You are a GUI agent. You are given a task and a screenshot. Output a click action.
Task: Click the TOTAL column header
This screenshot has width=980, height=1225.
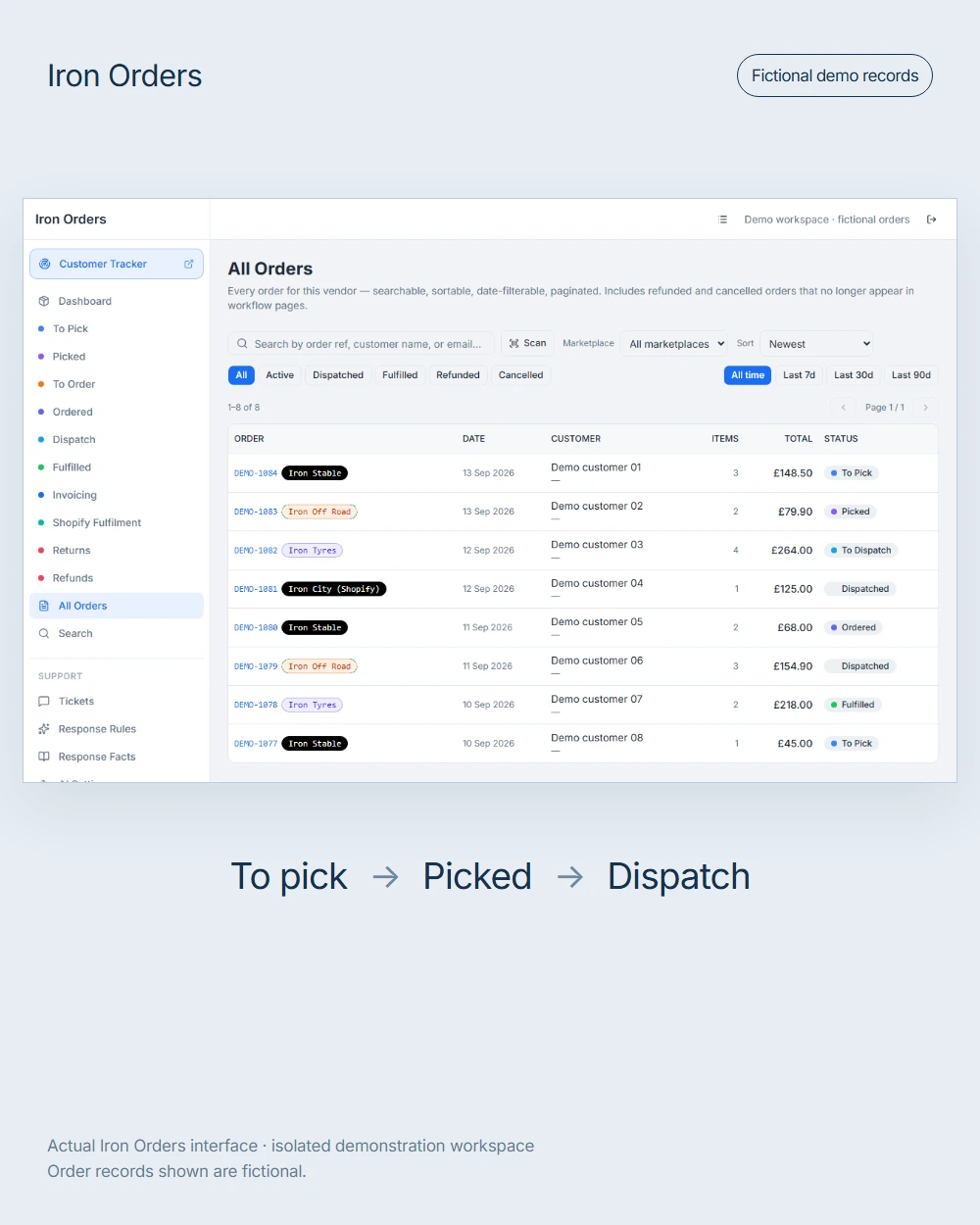pos(799,439)
